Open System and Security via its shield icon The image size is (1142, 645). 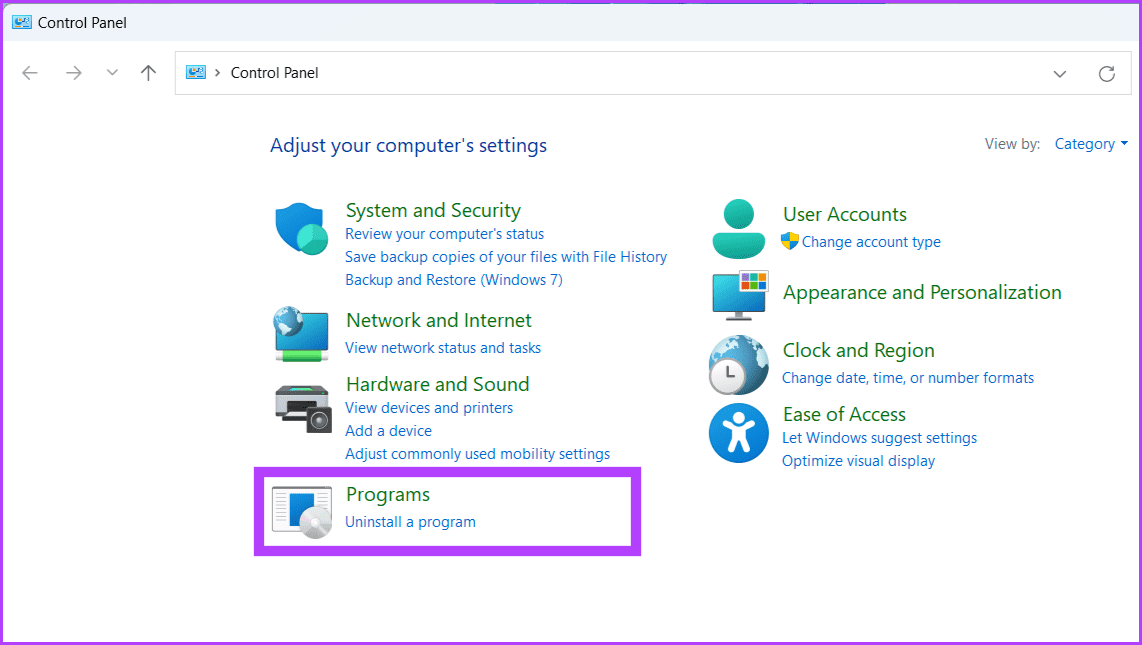301,228
